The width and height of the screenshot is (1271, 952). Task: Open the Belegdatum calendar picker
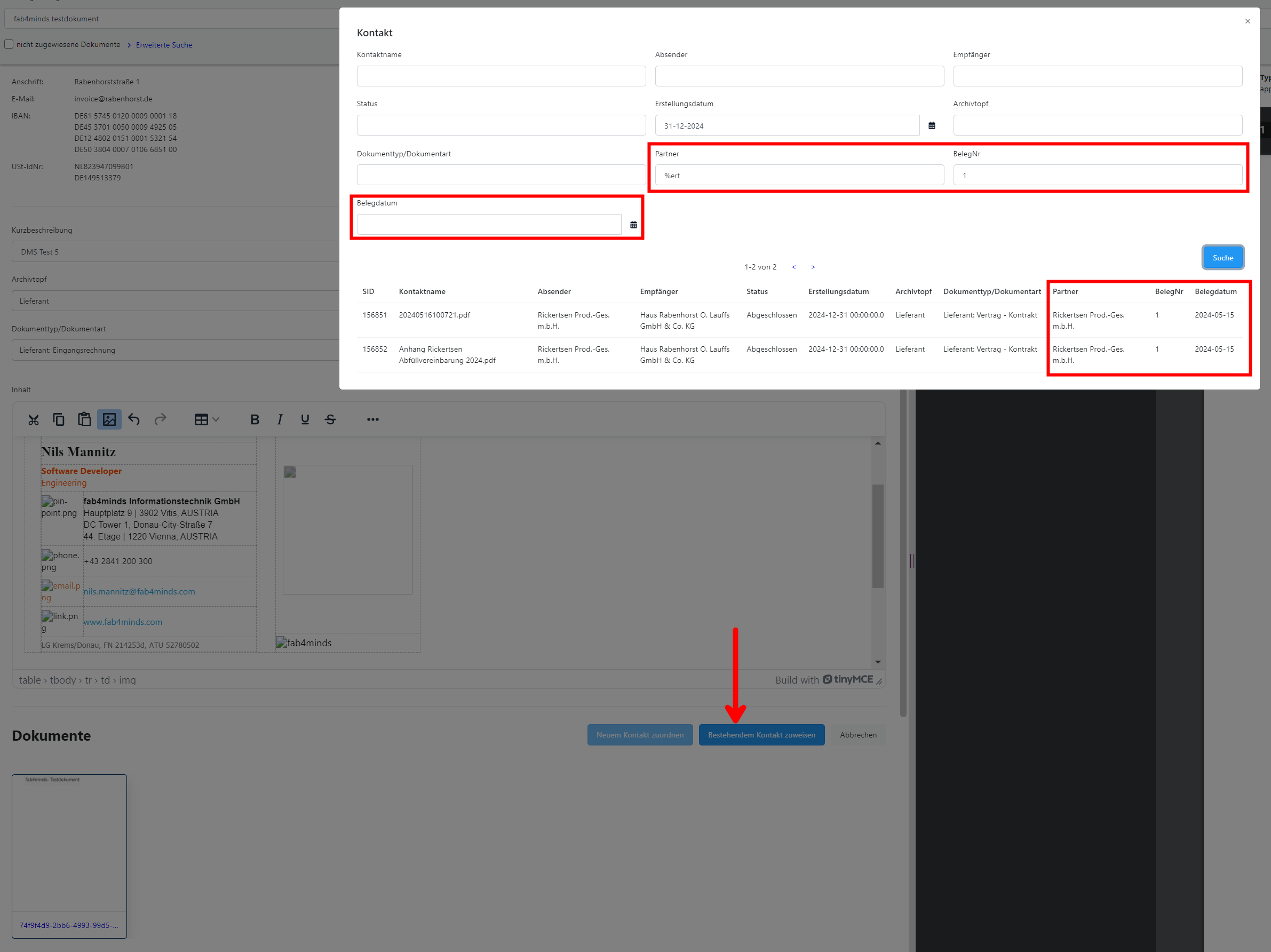point(633,225)
